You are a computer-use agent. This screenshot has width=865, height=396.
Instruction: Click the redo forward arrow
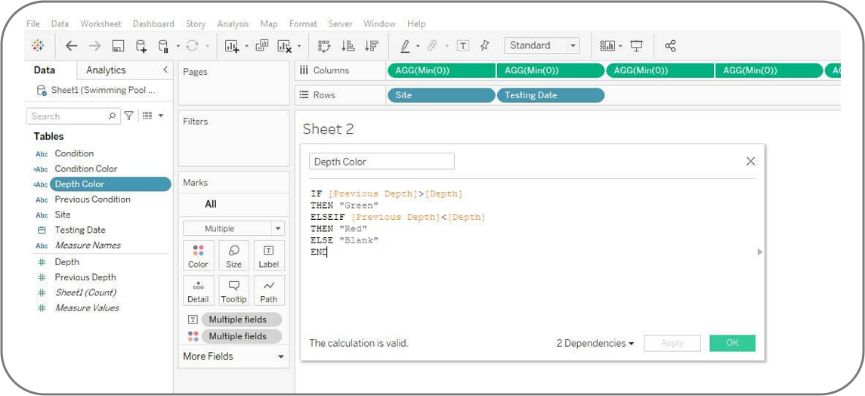[x=95, y=46]
